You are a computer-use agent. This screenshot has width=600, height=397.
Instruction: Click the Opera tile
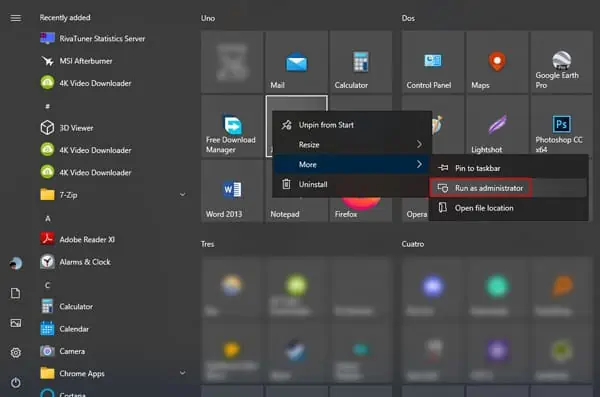pos(416,210)
